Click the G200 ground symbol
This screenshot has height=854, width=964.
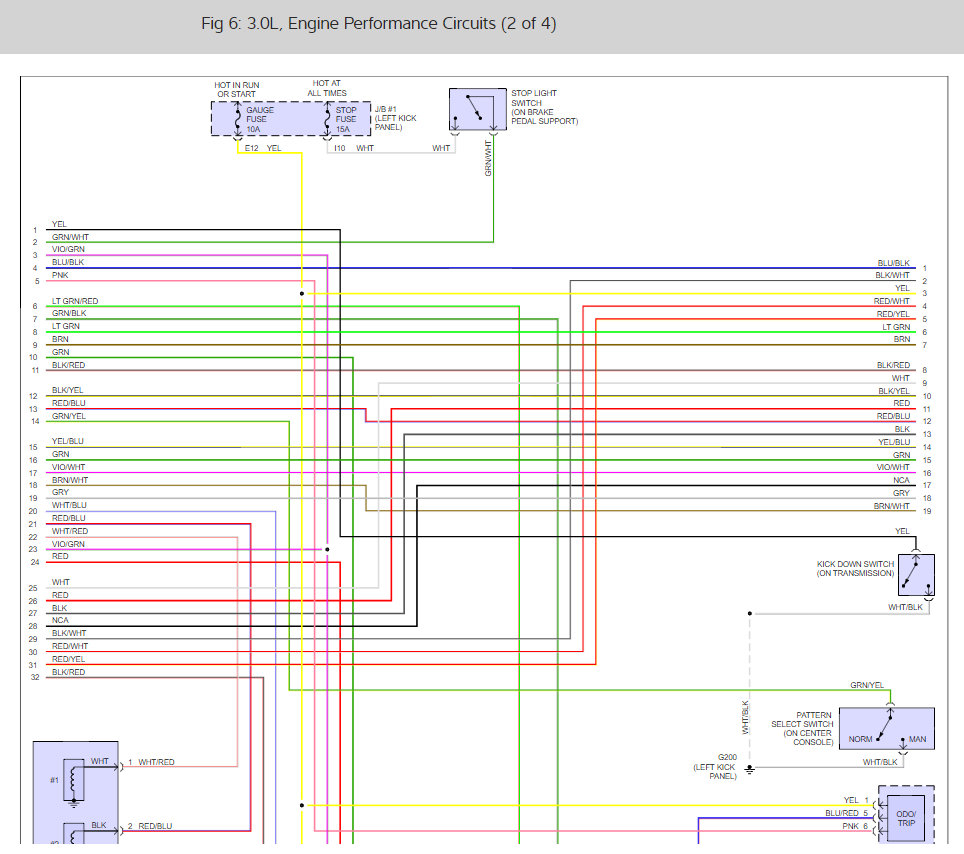(x=749, y=769)
